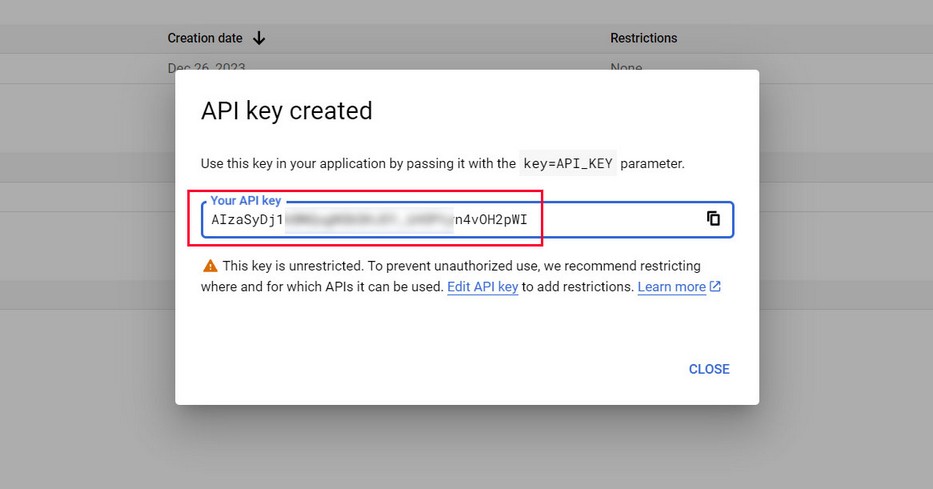Screen dimensions: 933x489
Task: Click the "API key created" dialog title
Action: pyautogui.click(x=287, y=111)
